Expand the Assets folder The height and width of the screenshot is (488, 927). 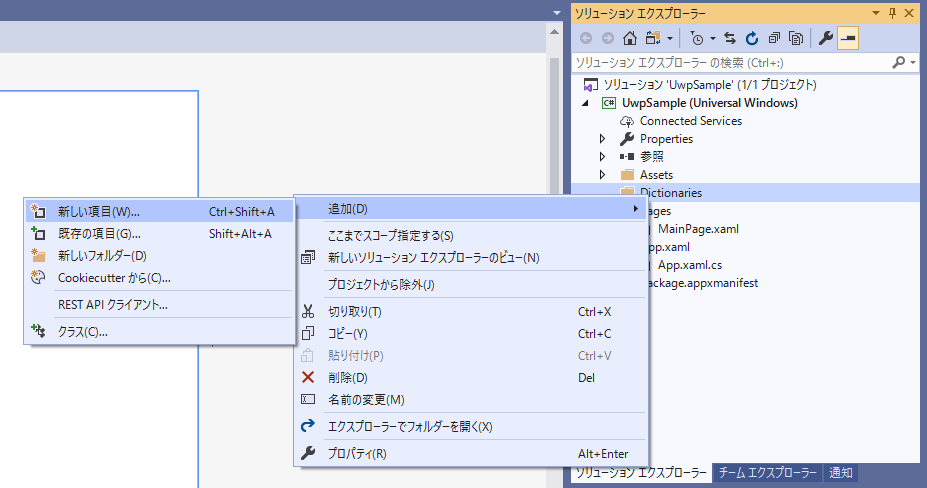(x=602, y=175)
